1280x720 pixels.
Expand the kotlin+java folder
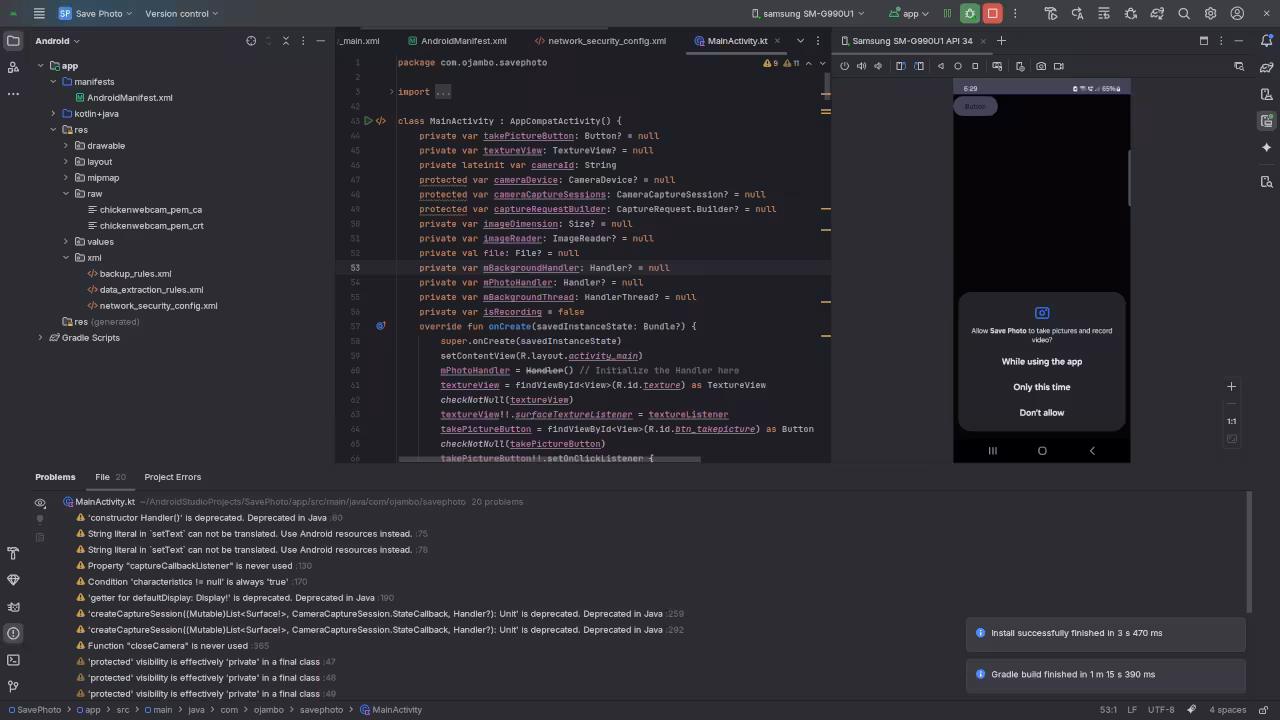tap(53, 114)
